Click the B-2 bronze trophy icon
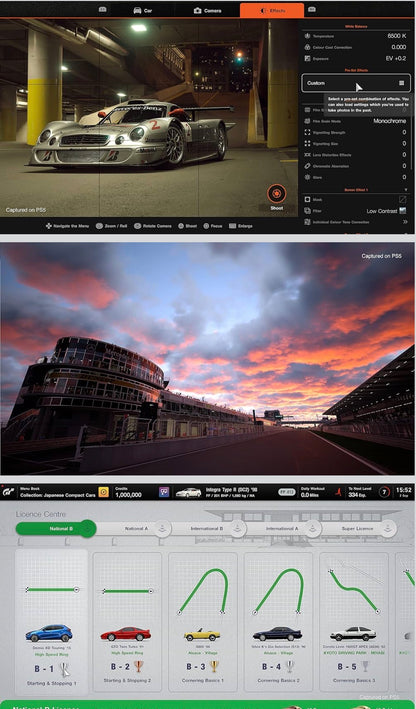The height and width of the screenshot is (709, 416). tap(139, 666)
